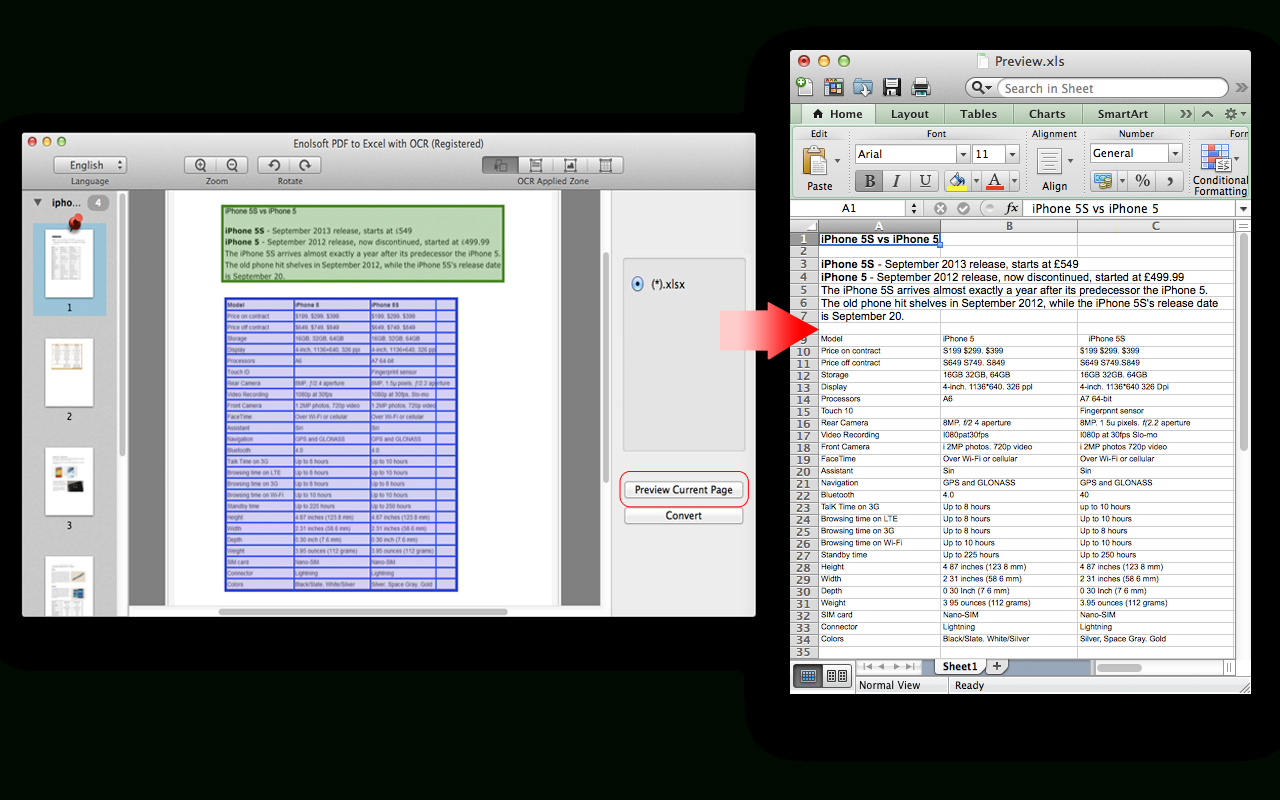The height and width of the screenshot is (800, 1280).
Task: Click the Zoom Out icon
Action: 231,165
